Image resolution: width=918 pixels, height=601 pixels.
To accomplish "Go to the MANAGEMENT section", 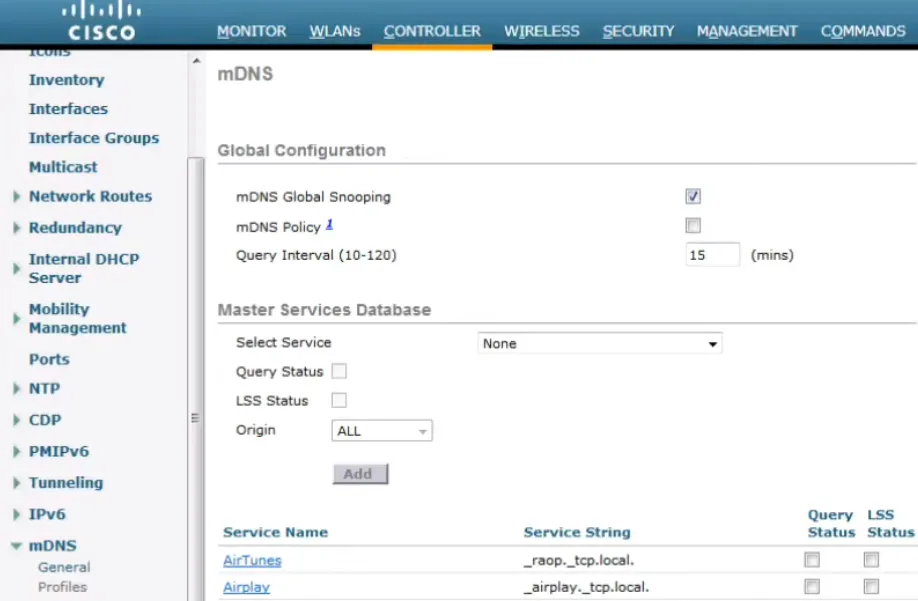I will (745, 31).
